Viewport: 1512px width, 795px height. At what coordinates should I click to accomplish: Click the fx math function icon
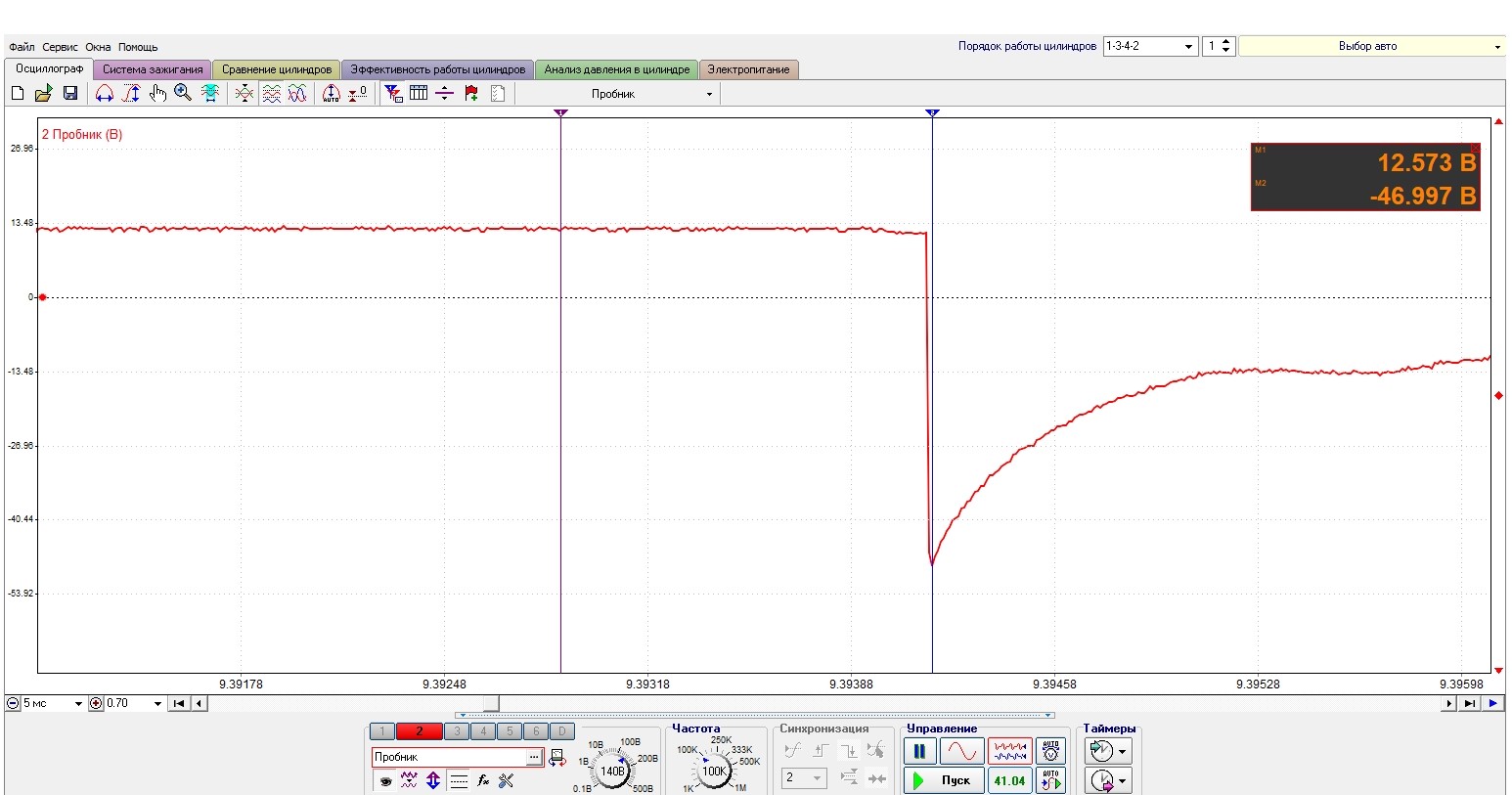click(482, 780)
